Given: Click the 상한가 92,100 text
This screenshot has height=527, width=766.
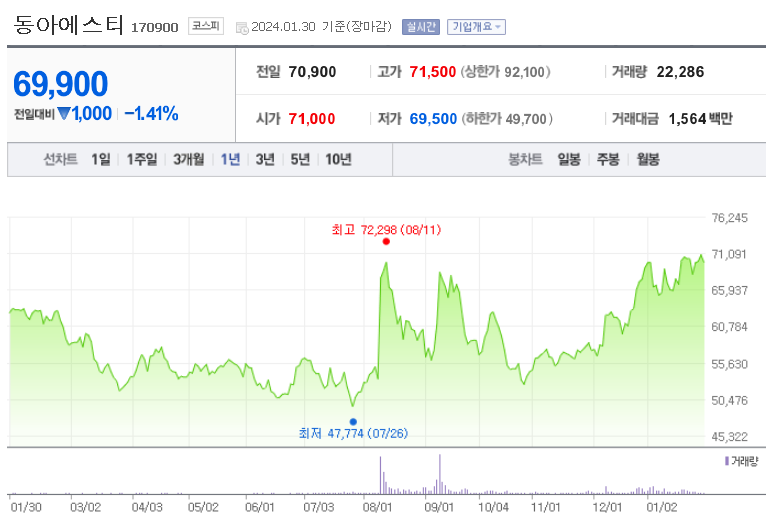Looking at the screenshot, I should [506, 72].
